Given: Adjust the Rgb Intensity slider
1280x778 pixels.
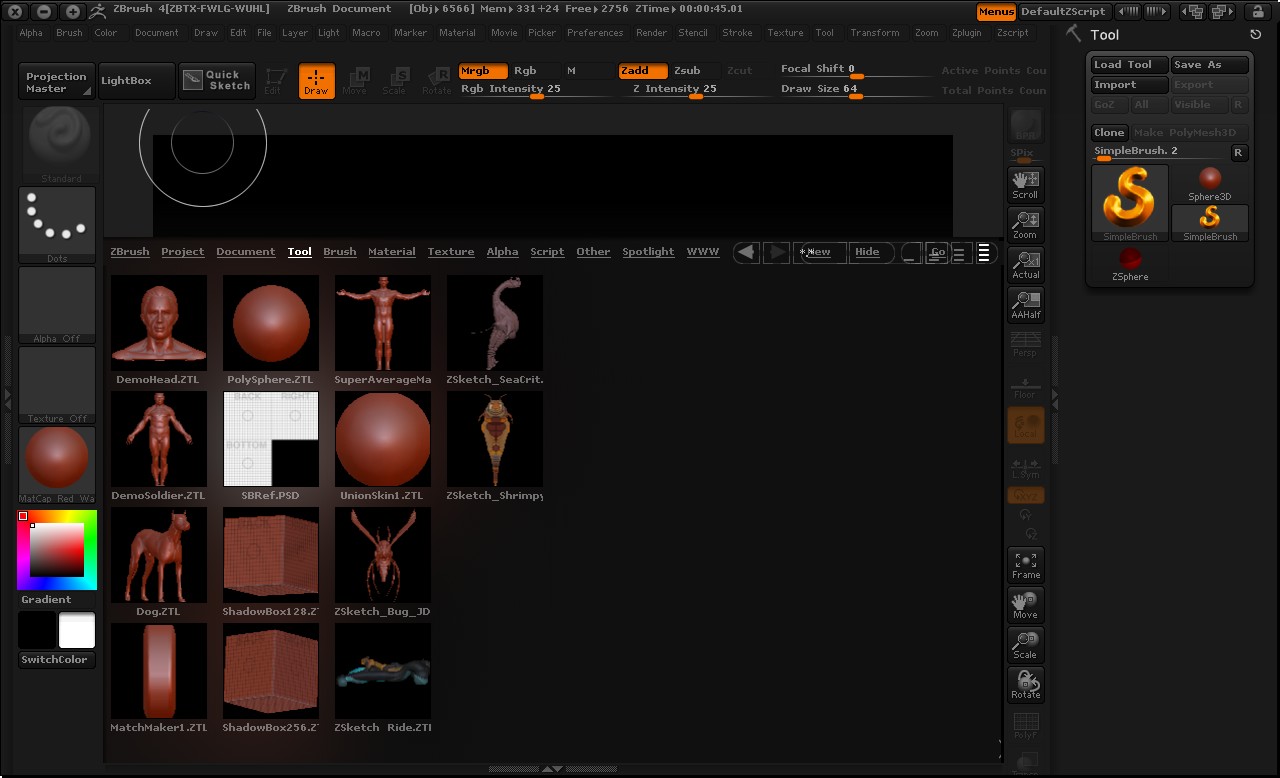Looking at the screenshot, I should coord(535,90).
